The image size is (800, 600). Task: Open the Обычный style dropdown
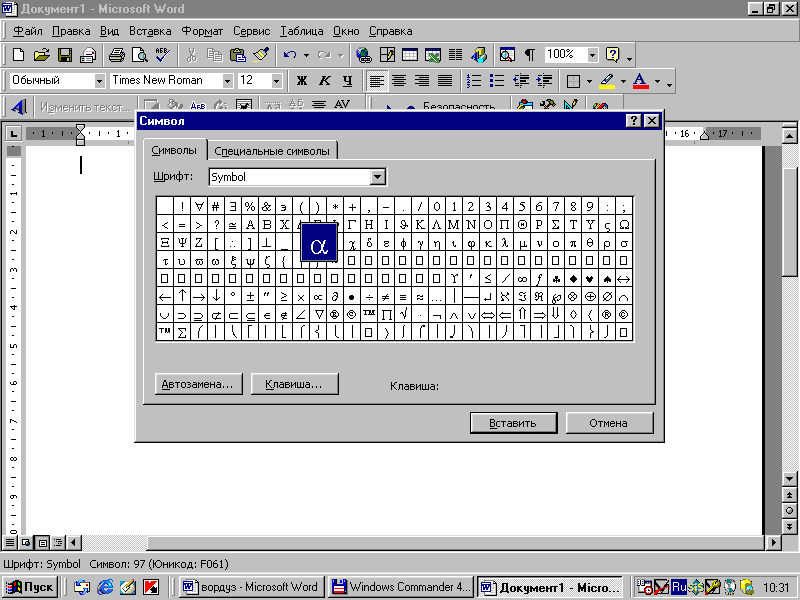[x=99, y=81]
